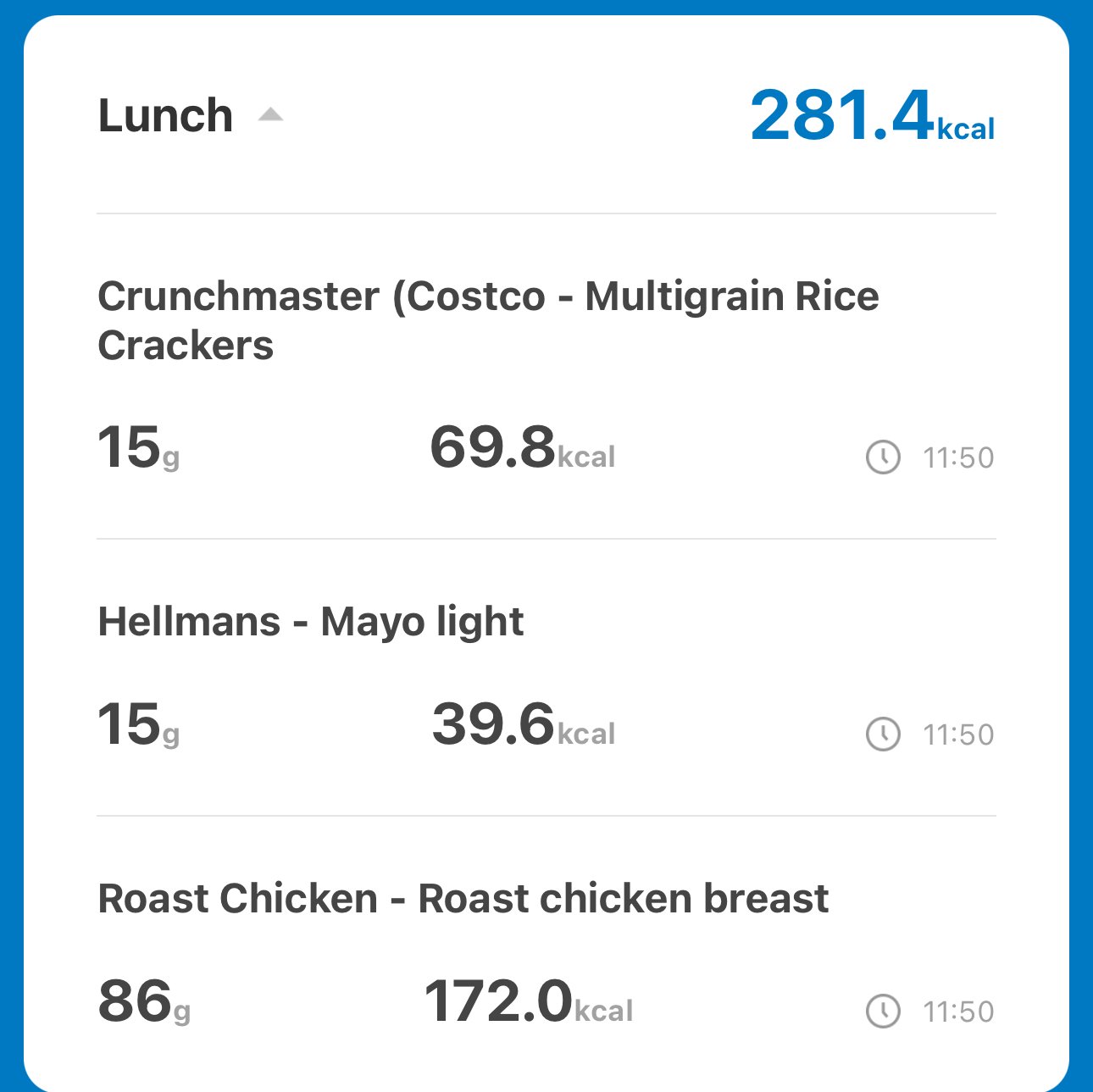Edit the 86 g roast chicken amount
Viewport: 1093px width, 1092px height.
(x=144, y=1001)
